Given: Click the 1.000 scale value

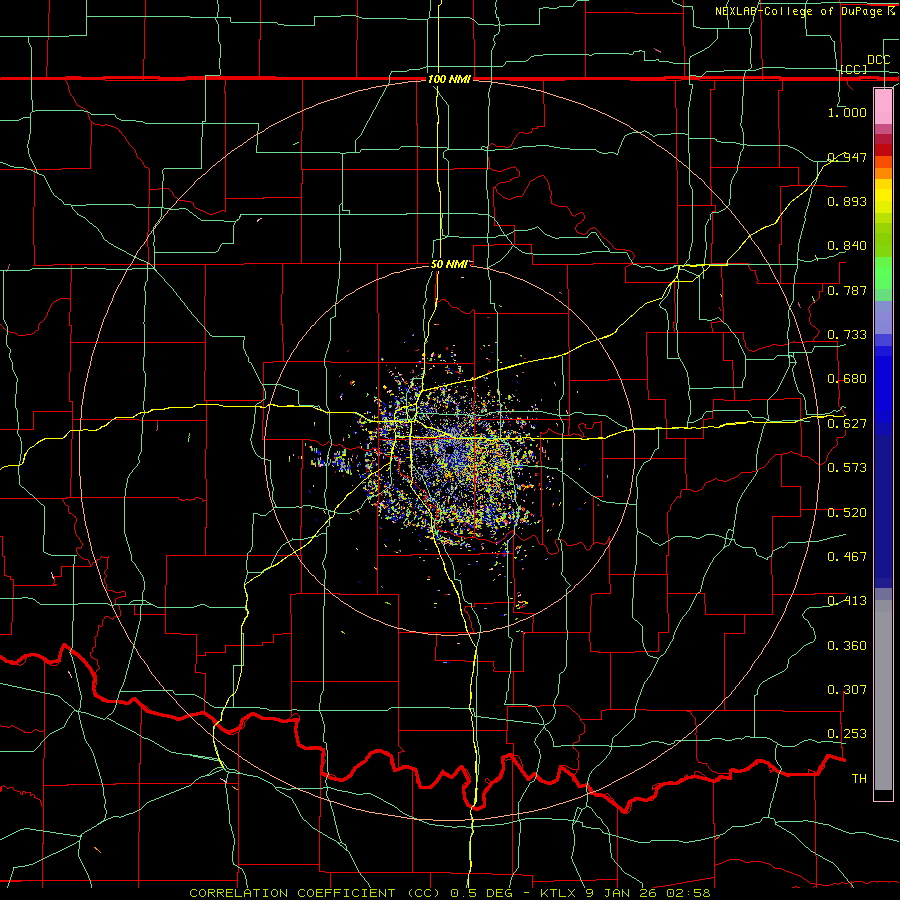Looking at the screenshot, I should [847, 112].
